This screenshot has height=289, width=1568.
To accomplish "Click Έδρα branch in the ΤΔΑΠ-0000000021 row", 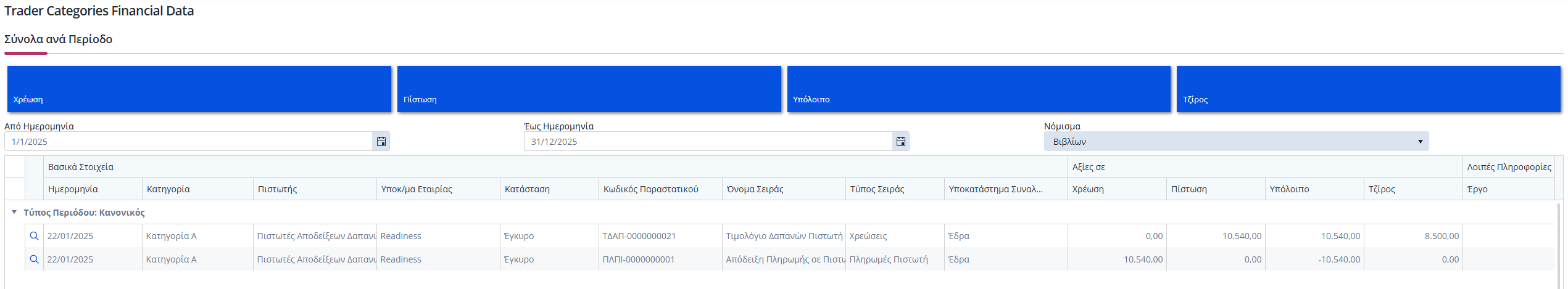I will tap(1006, 236).
